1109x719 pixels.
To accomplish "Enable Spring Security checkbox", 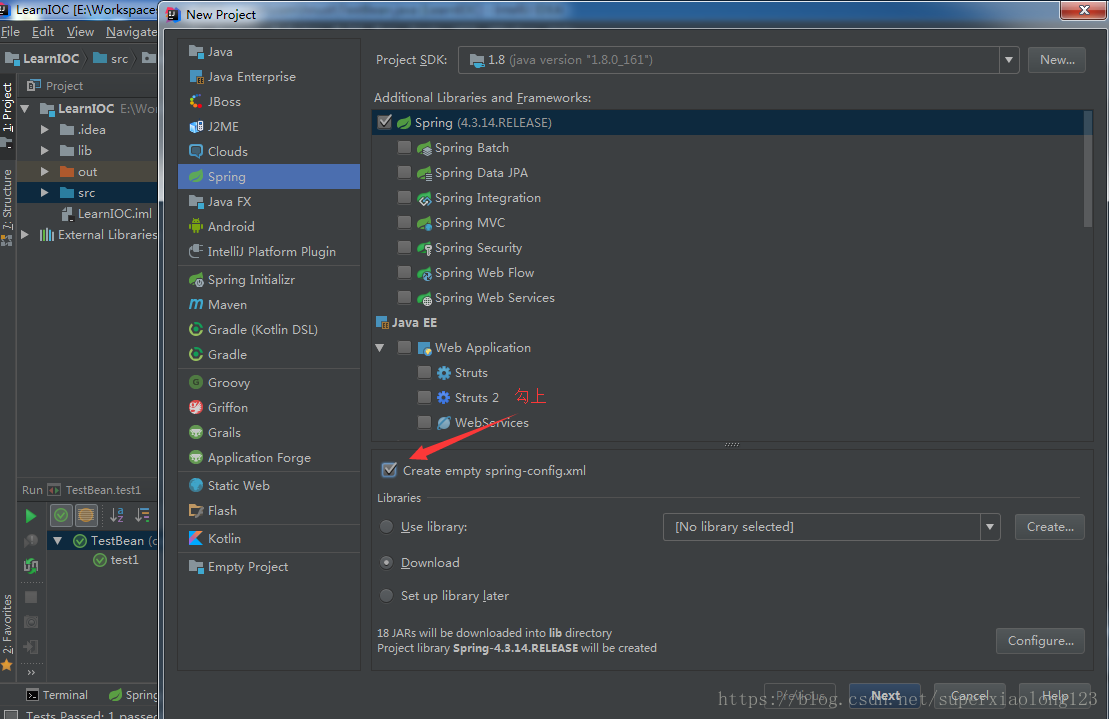I will coord(405,247).
